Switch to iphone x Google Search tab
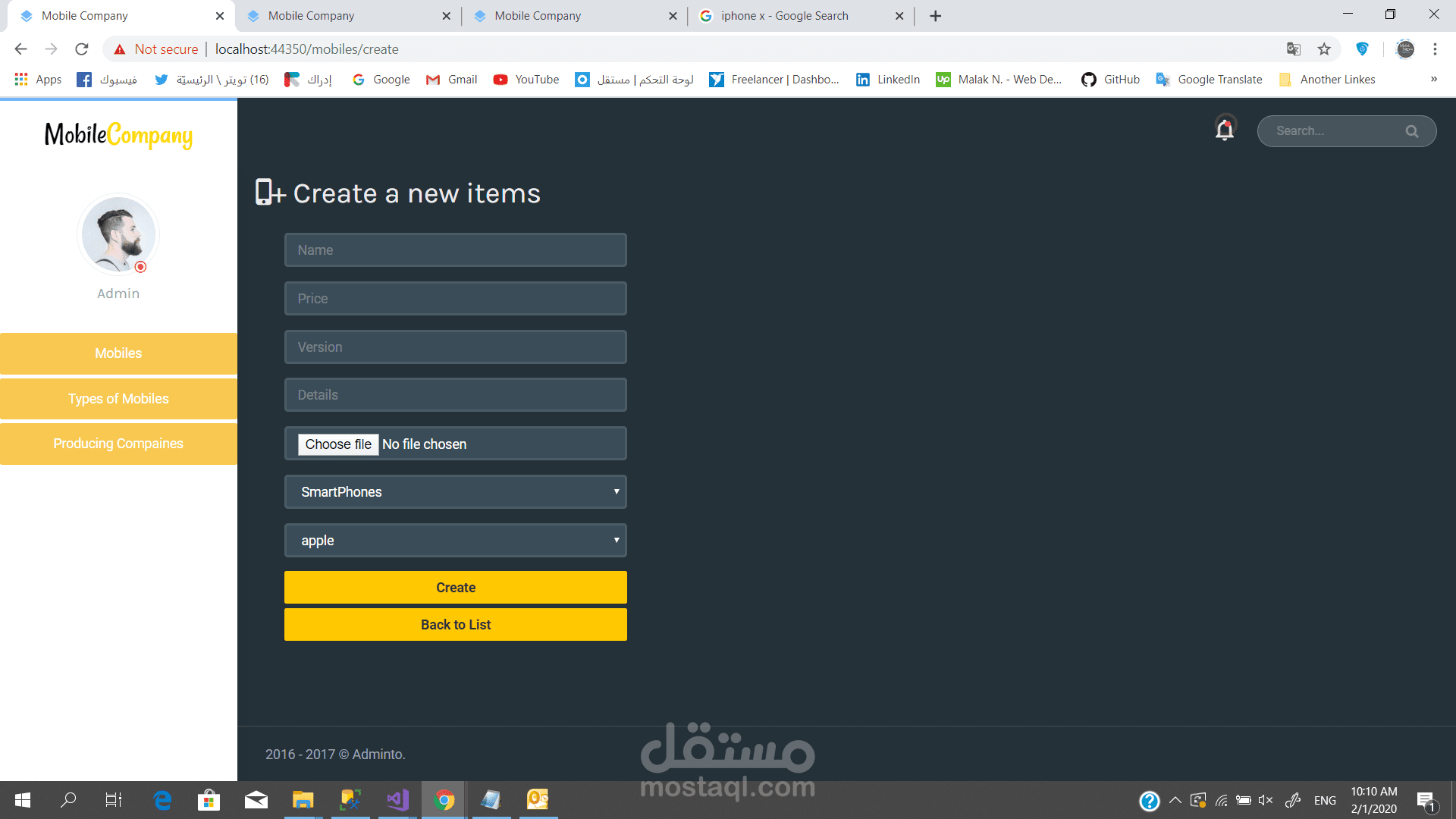The image size is (1456, 819). pos(784,16)
